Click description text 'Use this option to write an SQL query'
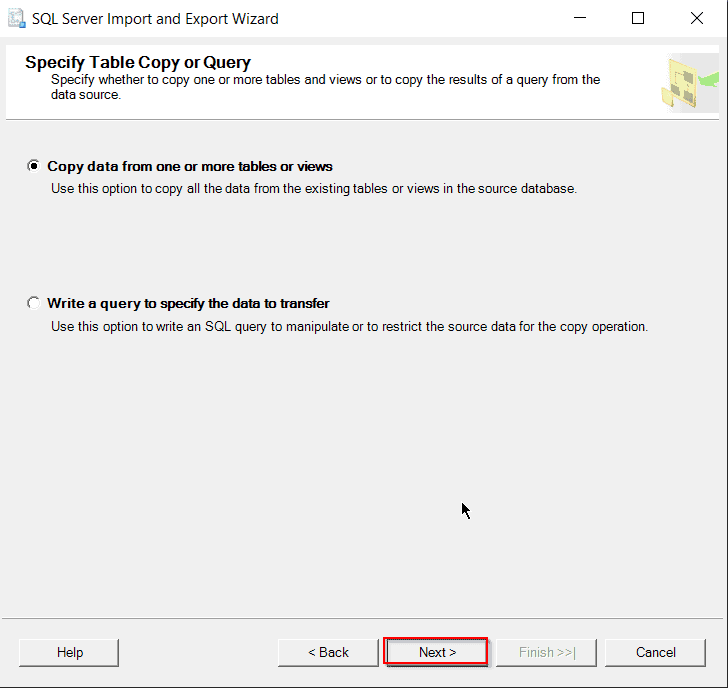Screen dimensions: 728x688 pos(349,326)
